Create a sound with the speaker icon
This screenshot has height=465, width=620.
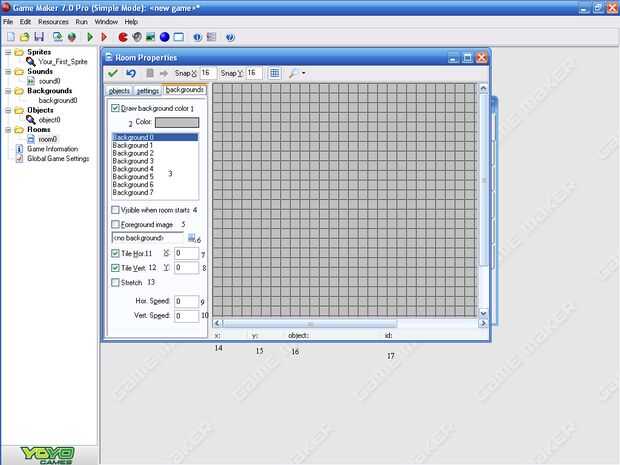click(137, 37)
